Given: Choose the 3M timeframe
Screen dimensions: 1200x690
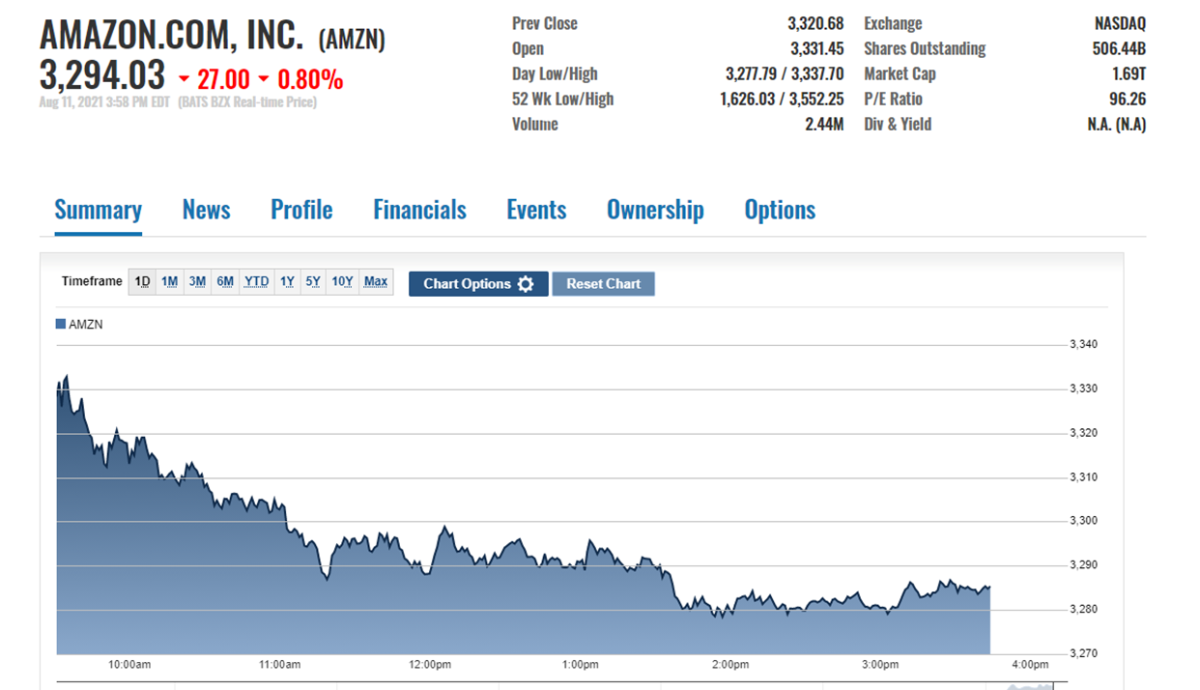Looking at the screenshot, I should 198,282.
